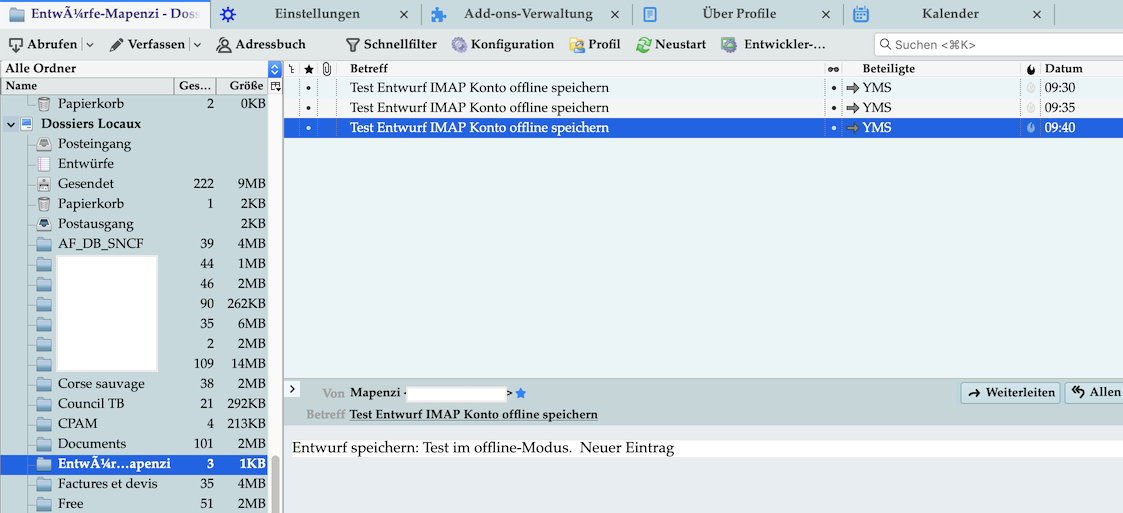Click the Weiterleiten forward button

pos(1010,393)
